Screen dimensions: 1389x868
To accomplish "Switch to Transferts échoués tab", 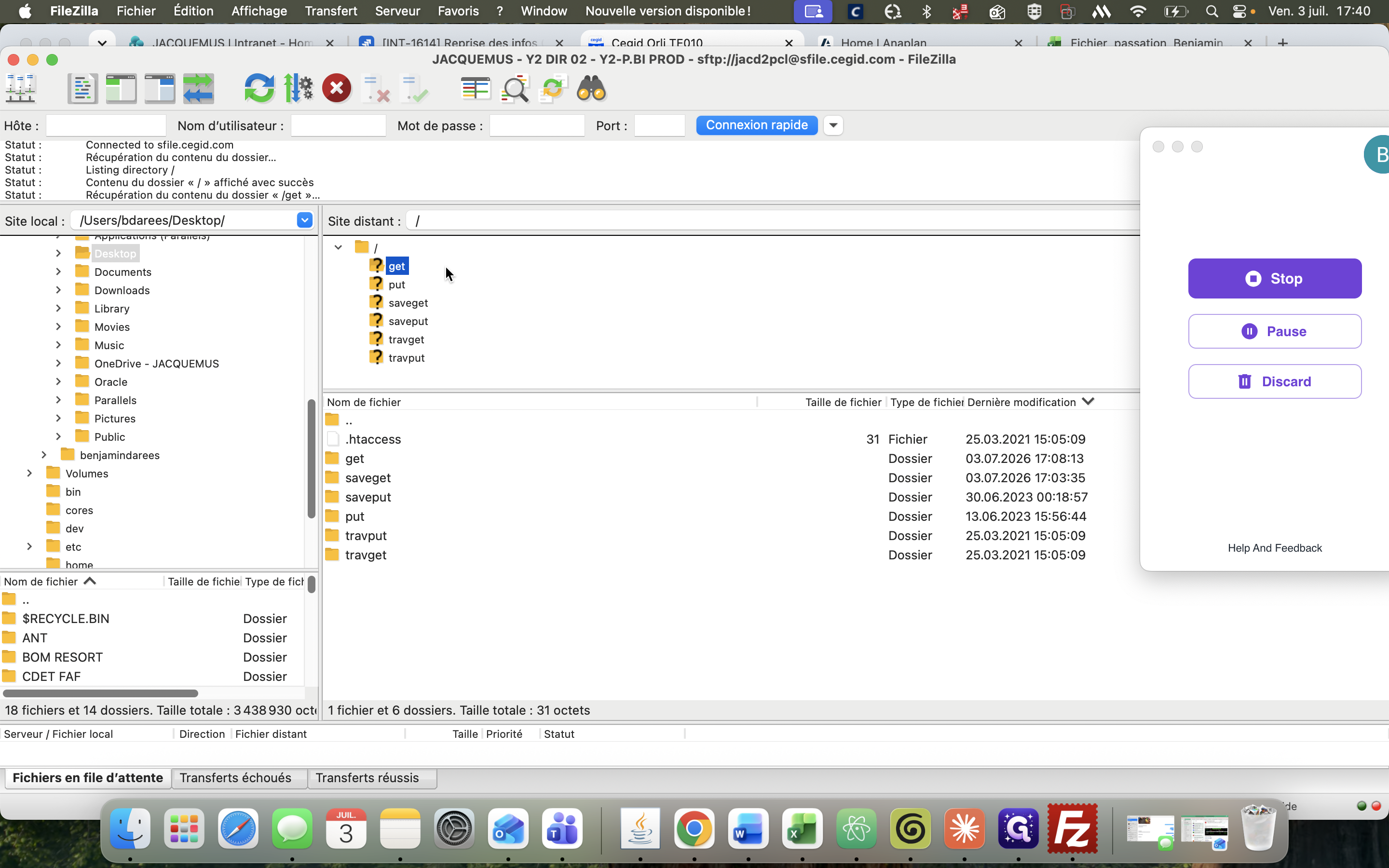I will tap(235, 778).
